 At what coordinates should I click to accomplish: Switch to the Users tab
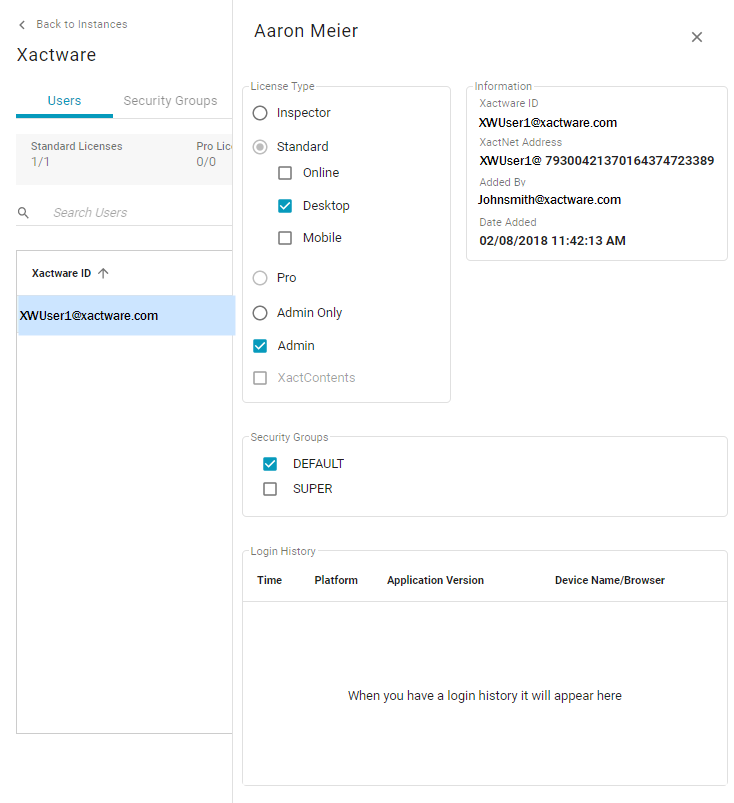point(65,101)
